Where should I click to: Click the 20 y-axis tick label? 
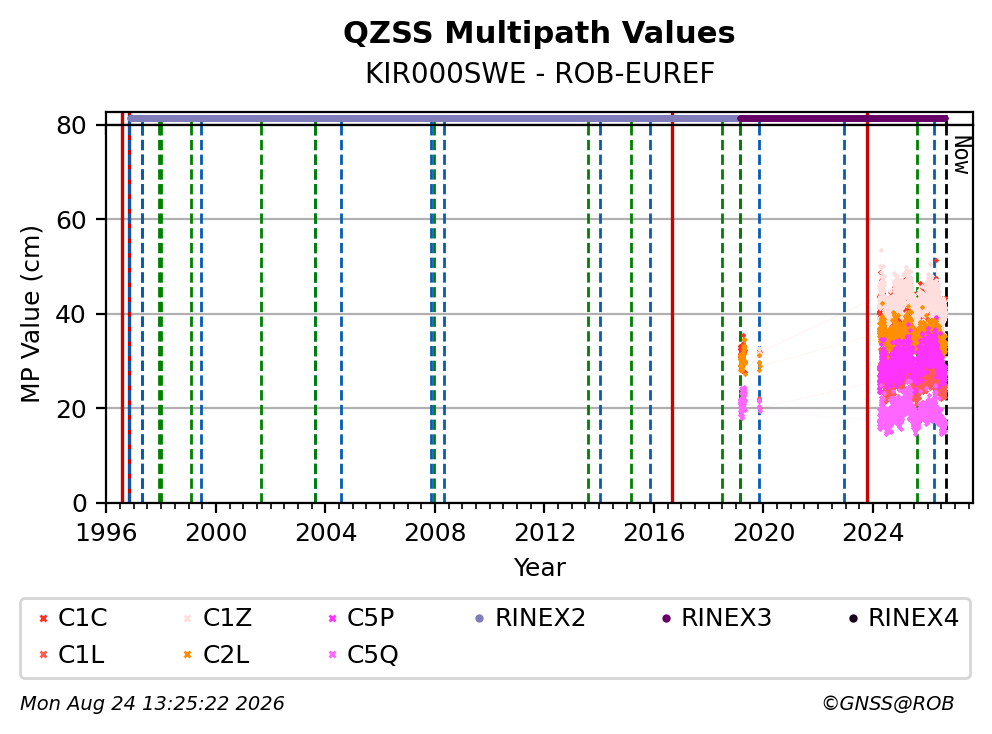71,409
